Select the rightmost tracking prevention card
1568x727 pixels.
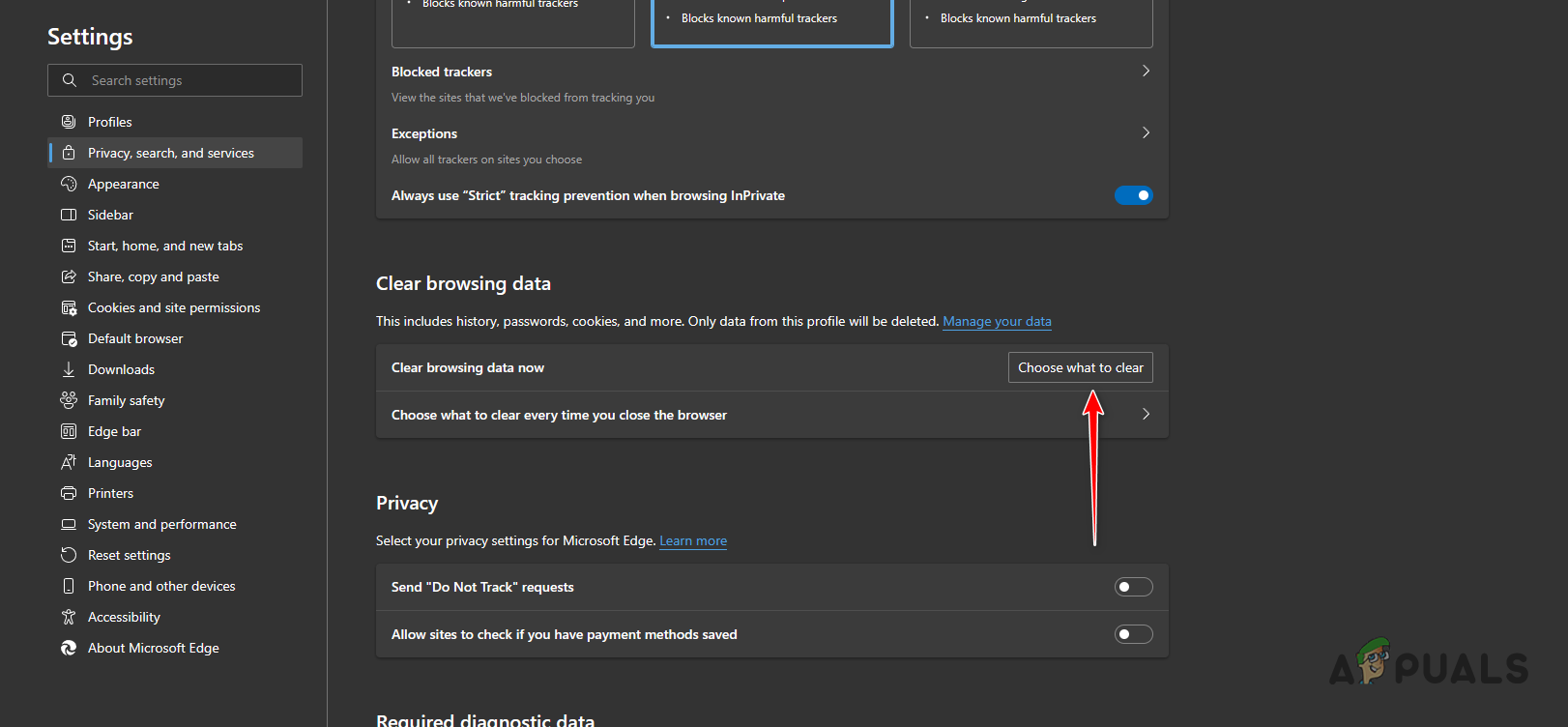[1031, 22]
